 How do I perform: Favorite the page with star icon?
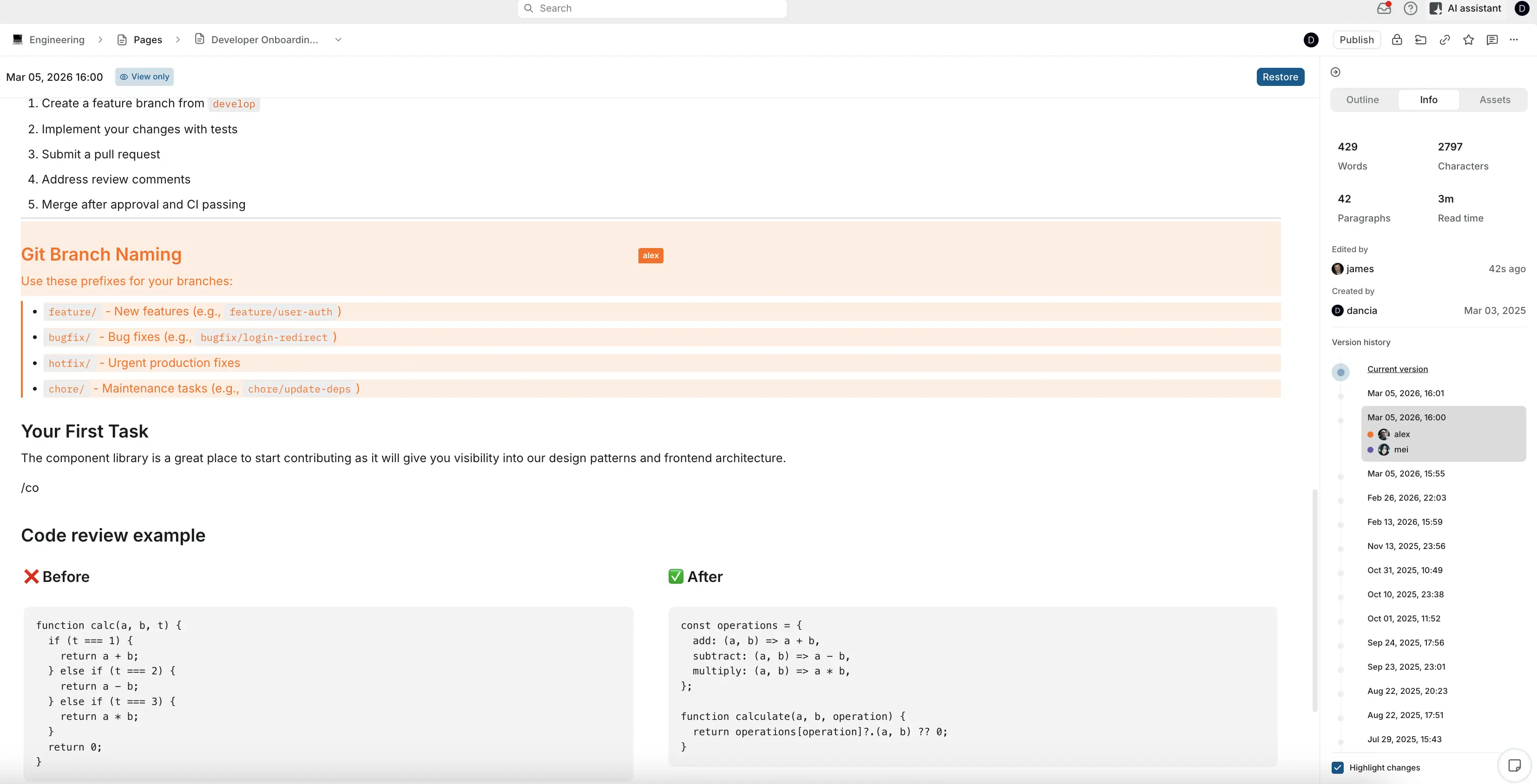tap(1468, 40)
